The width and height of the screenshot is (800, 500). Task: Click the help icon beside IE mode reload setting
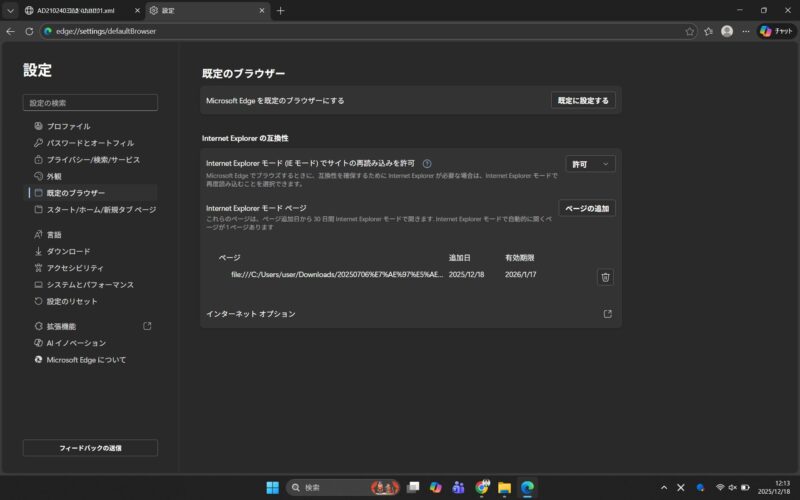coord(427,164)
